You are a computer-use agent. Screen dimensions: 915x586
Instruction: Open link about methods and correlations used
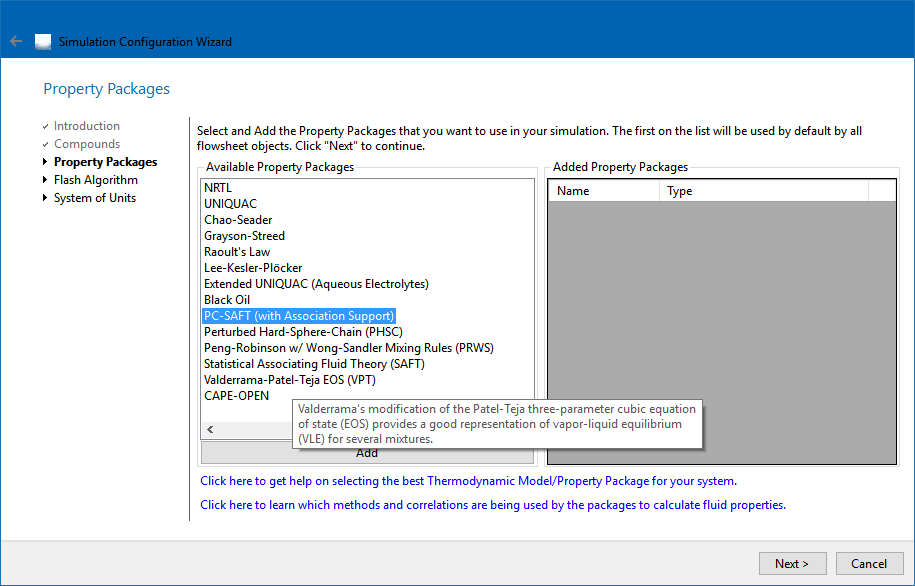493,505
